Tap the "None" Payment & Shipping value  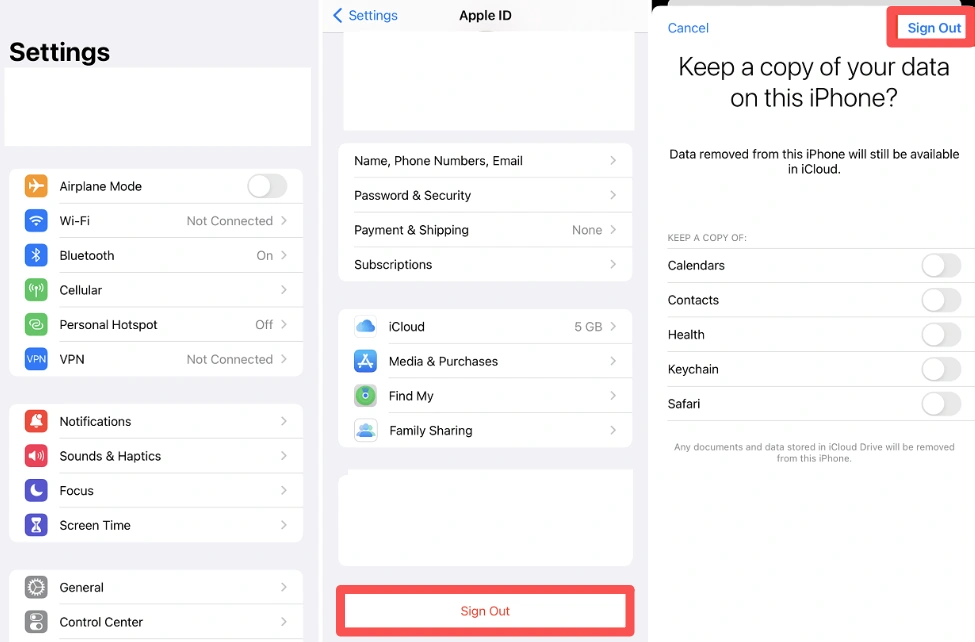(587, 230)
